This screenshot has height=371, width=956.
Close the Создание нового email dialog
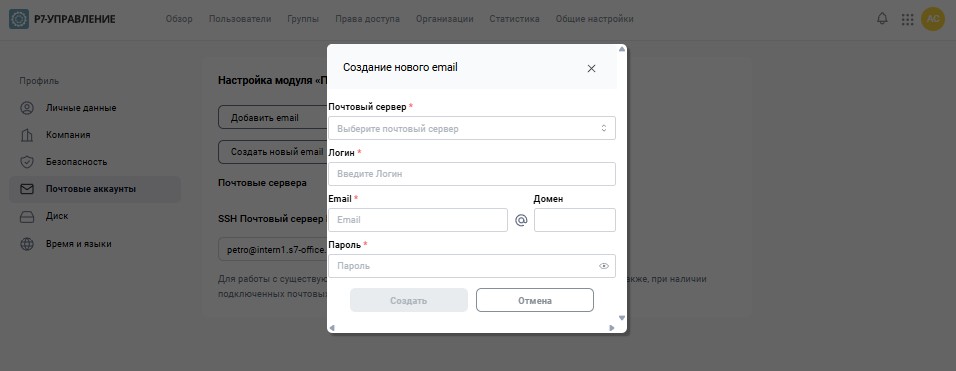[x=591, y=68]
